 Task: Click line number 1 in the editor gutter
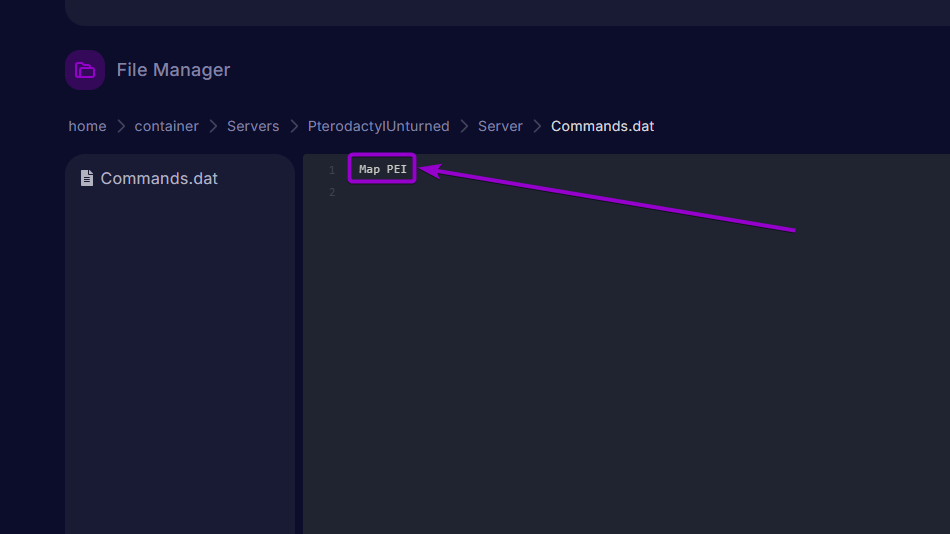pyautogui.click(x=332, y=170)
